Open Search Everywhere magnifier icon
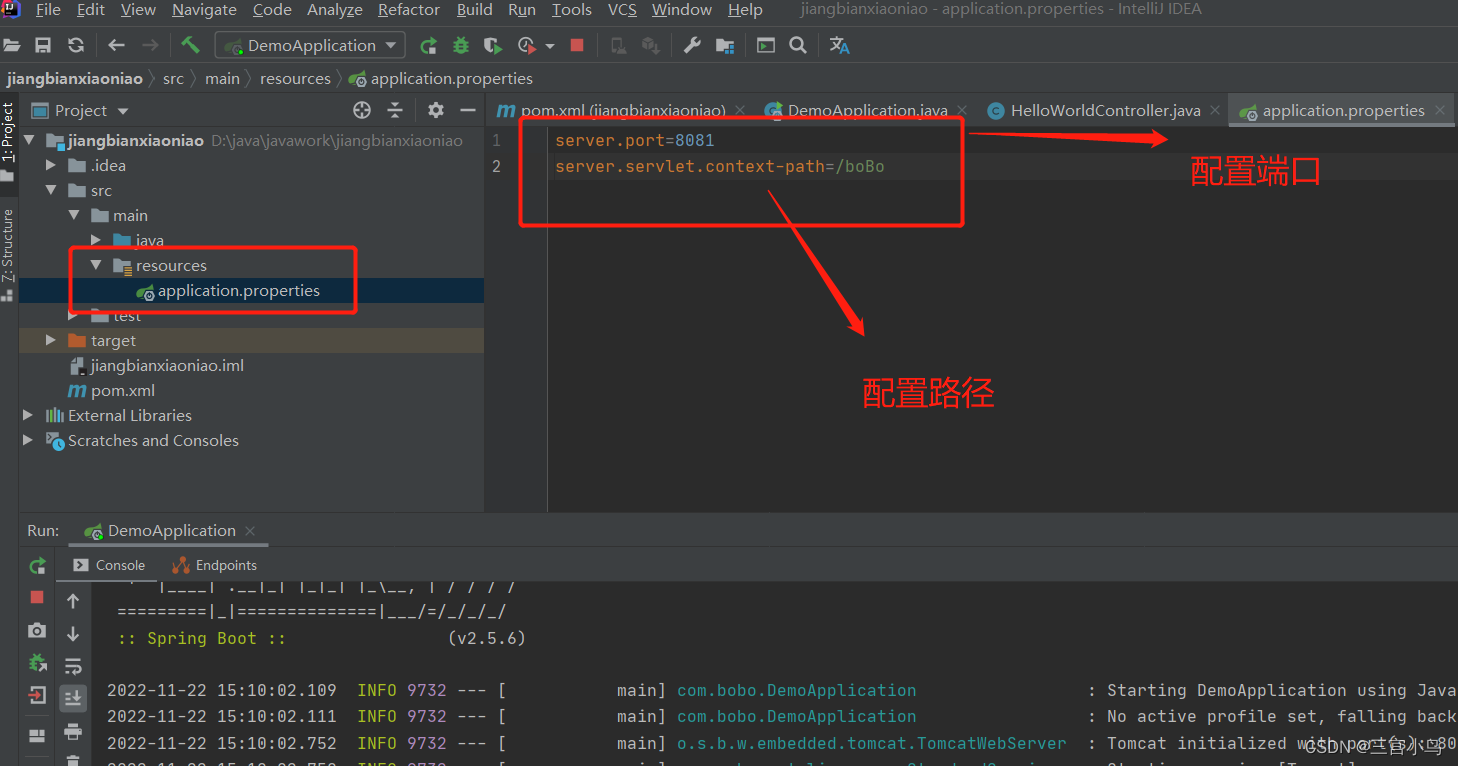This screenshot has height=766, width=1458. pos(797,45)
